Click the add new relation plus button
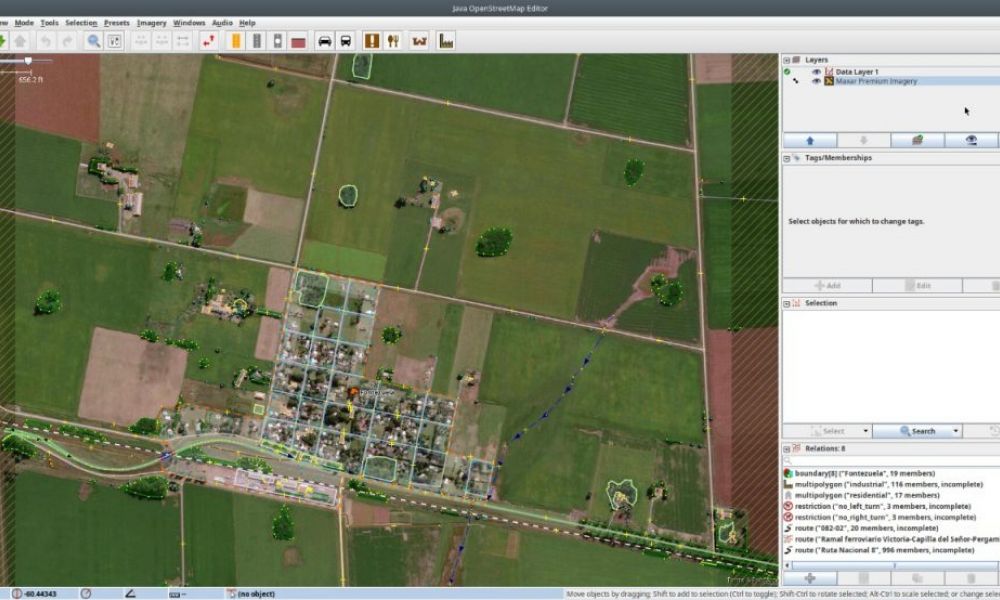The image size is (1000, 600). [809, 578]
